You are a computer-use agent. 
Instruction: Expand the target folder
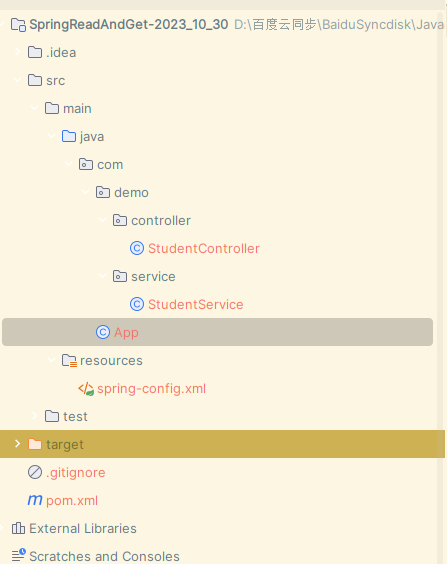coord(17,444)
